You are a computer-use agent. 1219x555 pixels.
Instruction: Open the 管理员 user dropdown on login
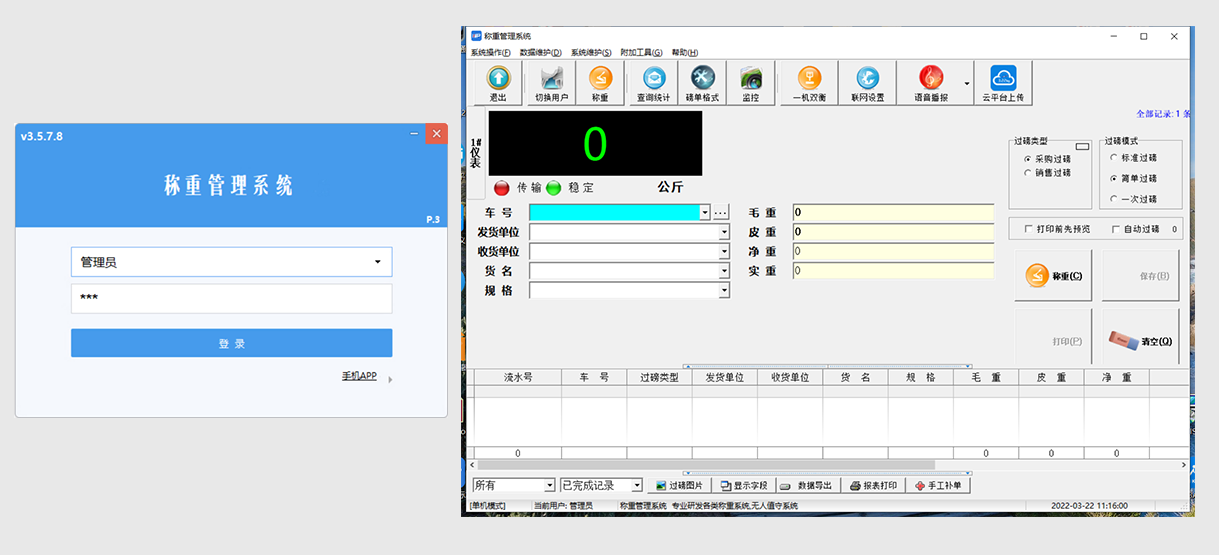pyautogui.click(x=378, y=262)
